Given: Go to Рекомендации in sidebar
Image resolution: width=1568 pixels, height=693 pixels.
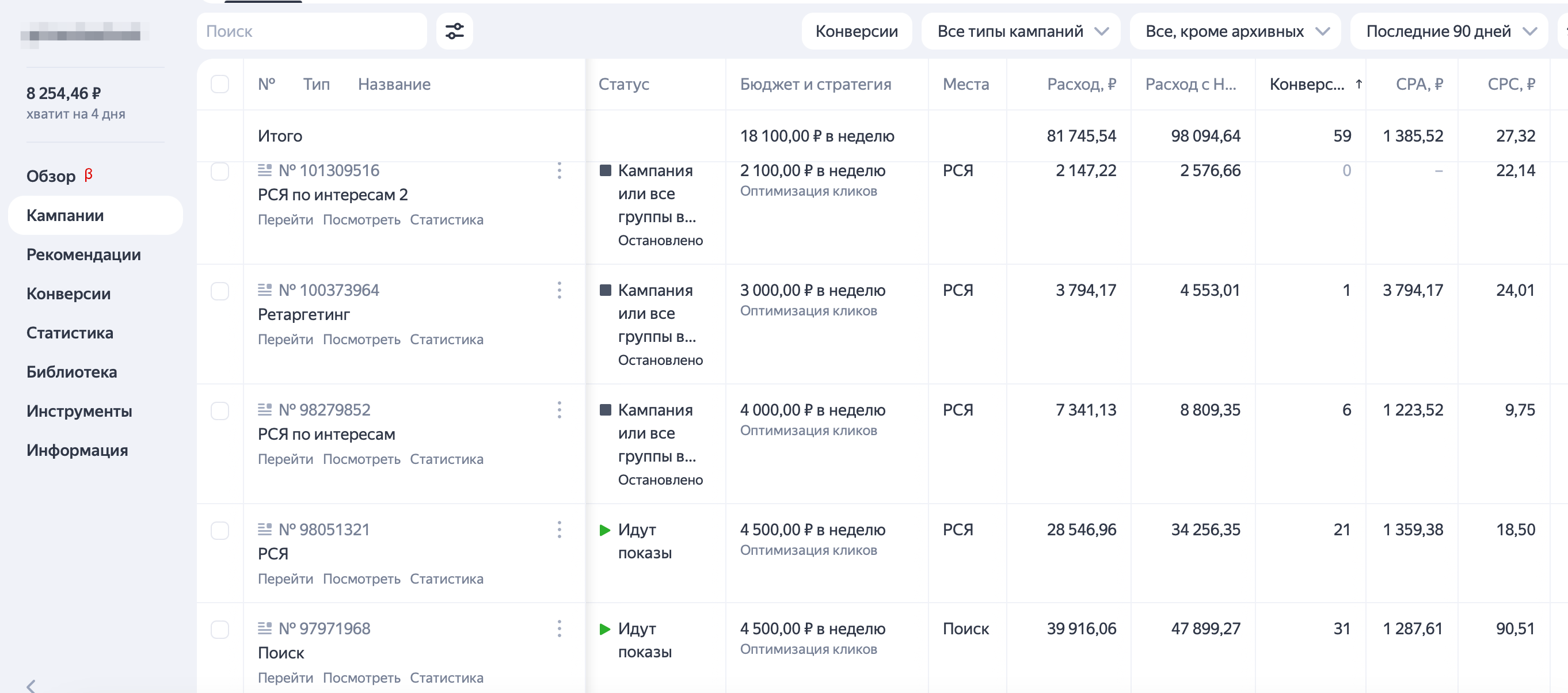Looking at the screenshot, I should 83,254.
